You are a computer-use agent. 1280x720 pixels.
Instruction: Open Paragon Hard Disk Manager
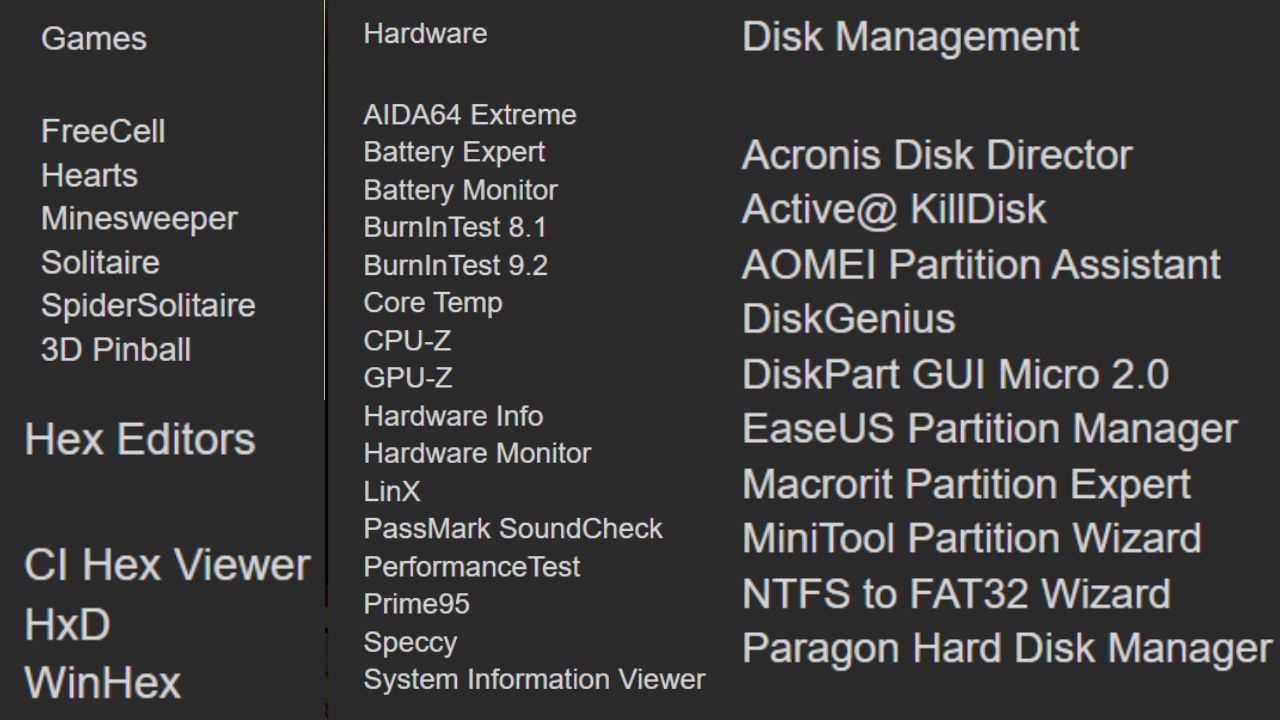coord(1007,648)
